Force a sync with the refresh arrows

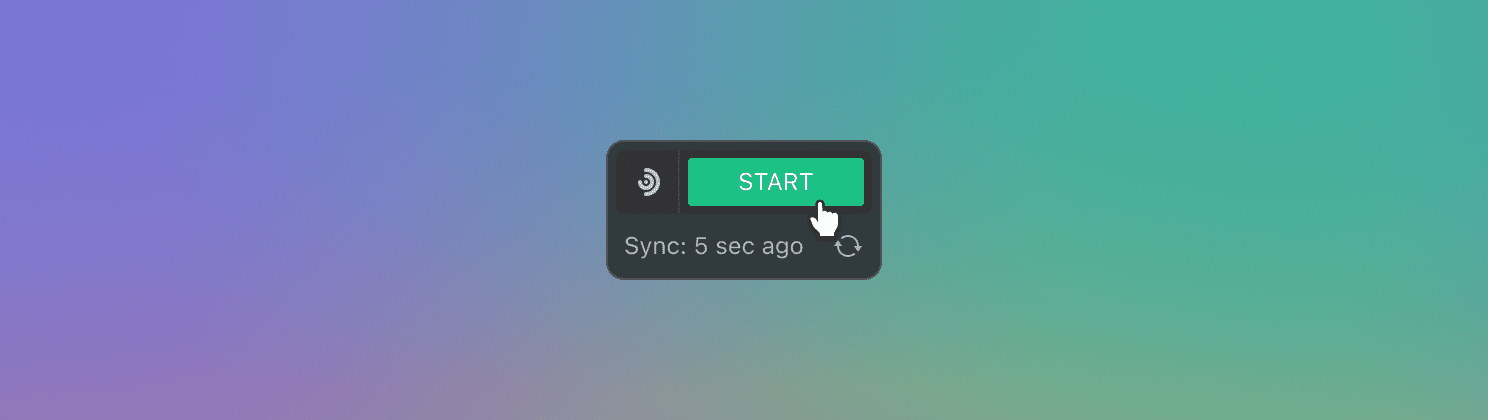tap(848, 246)
